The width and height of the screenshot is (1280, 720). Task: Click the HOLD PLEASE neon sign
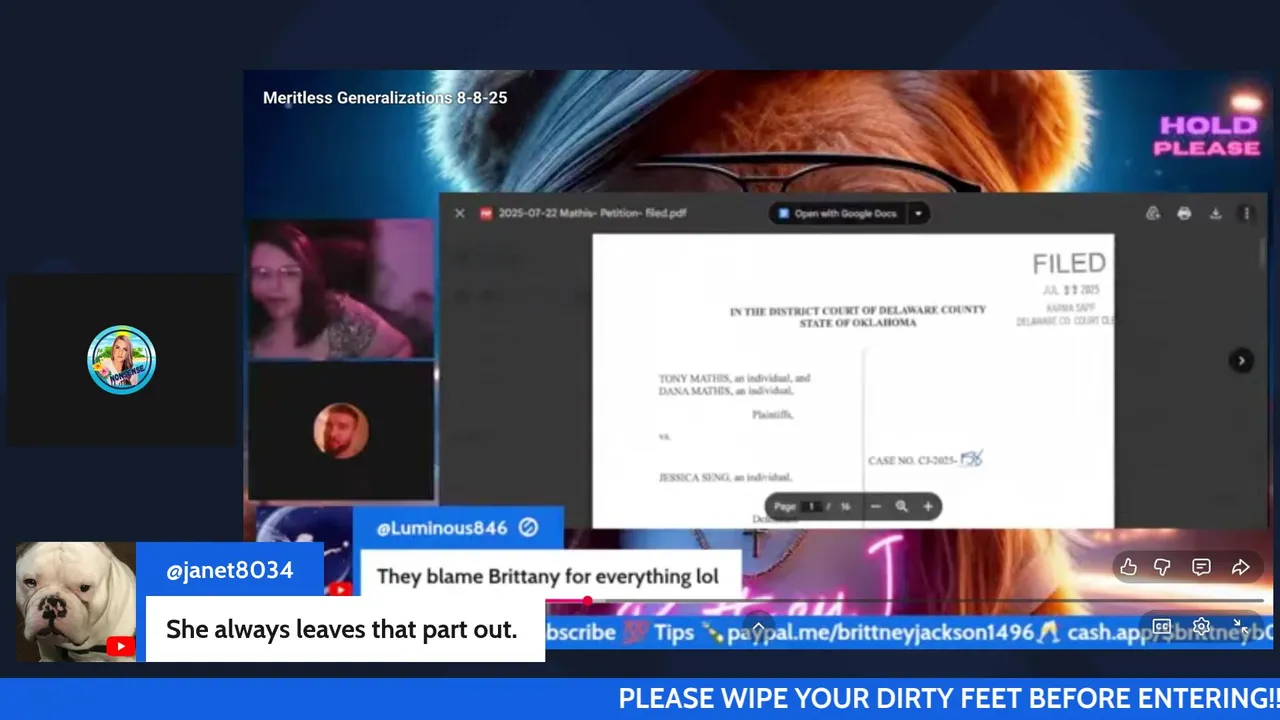pyautogui.click(x=1206, y=136)
